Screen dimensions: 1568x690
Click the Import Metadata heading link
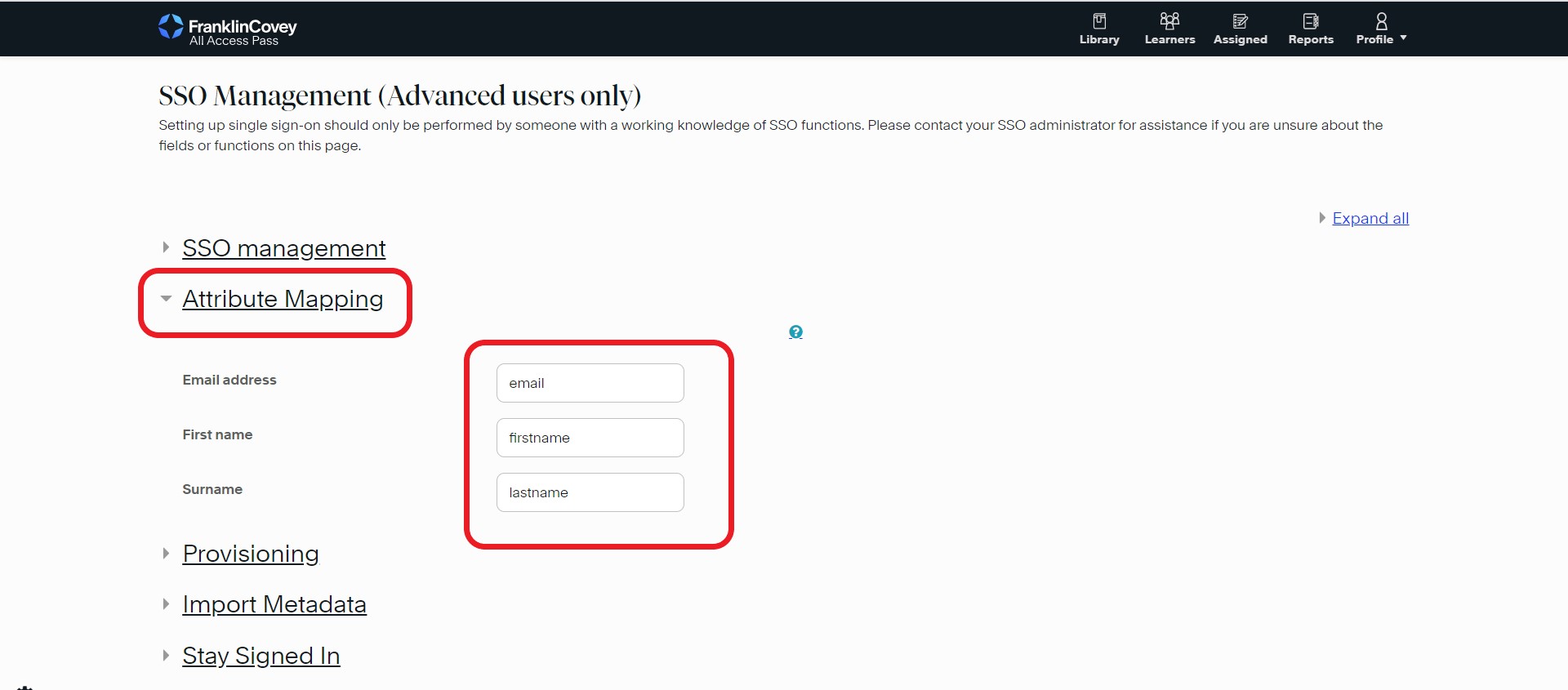tap(274, 604)
